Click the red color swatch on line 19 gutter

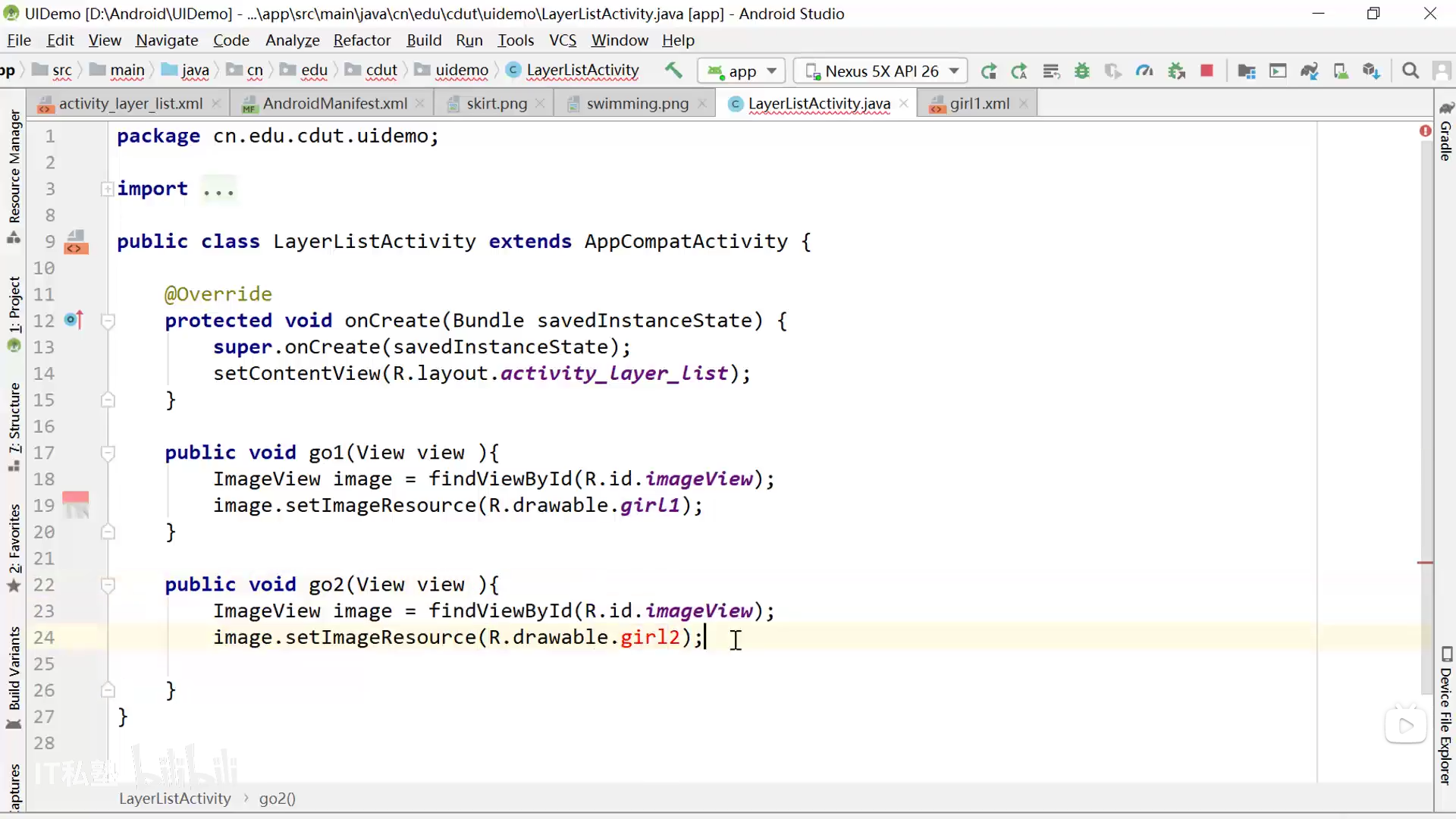pyautogui.click(x=75, y=498)
